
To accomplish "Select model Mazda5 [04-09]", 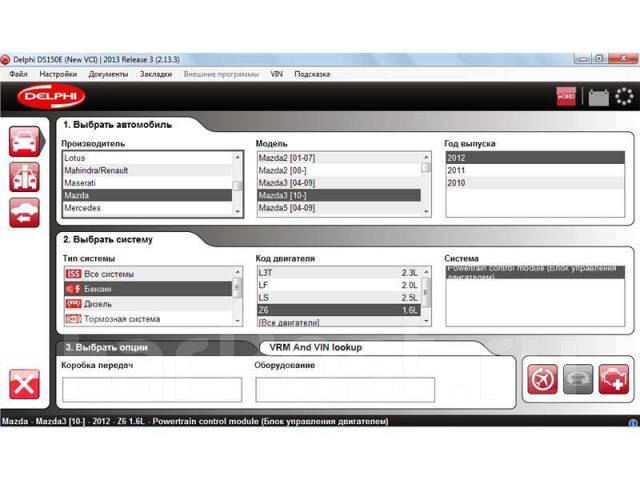I will [x=339, y=208].
